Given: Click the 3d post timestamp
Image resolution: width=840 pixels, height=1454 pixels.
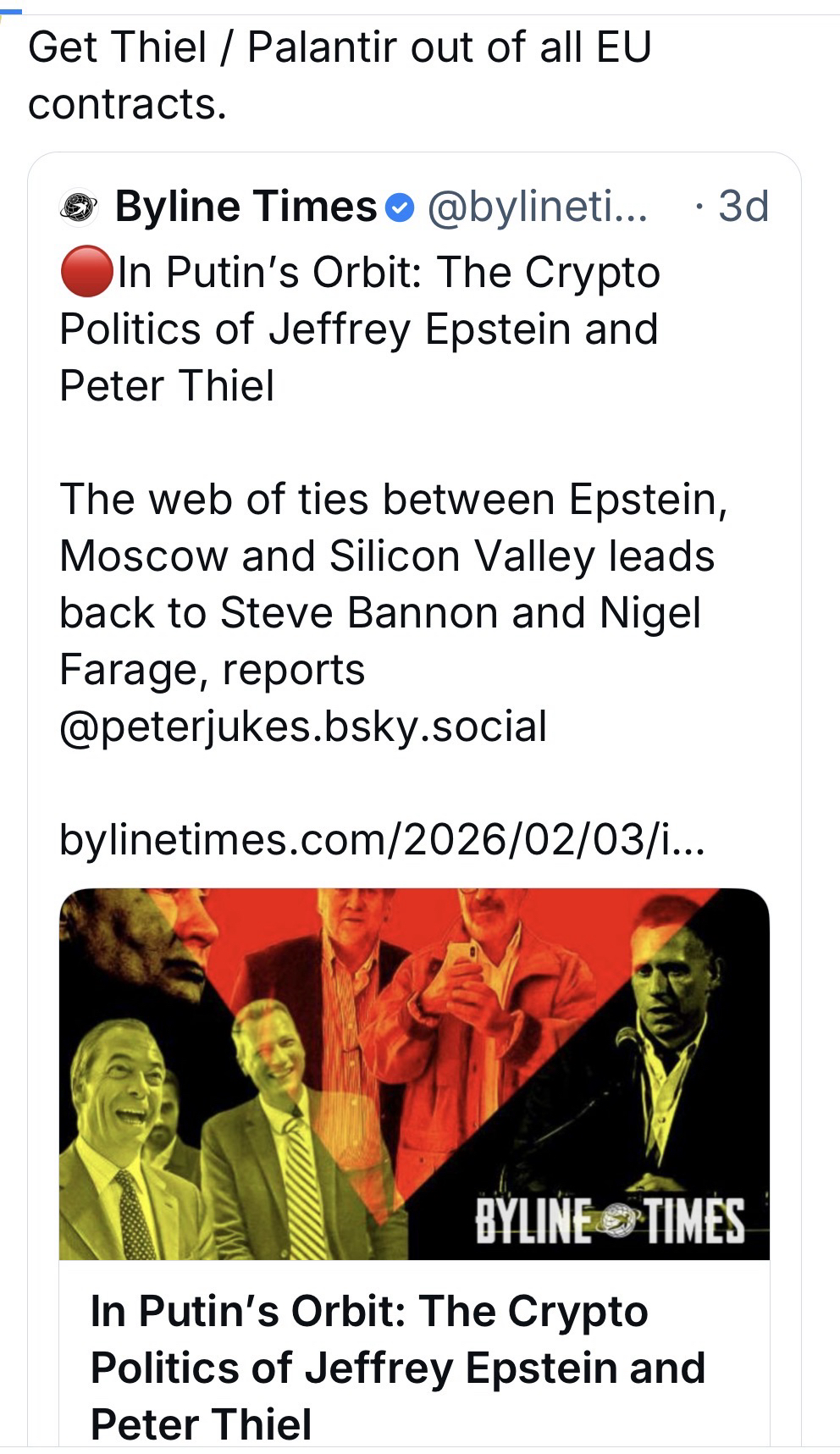Looking at the screenshot, I should point(743,207).
